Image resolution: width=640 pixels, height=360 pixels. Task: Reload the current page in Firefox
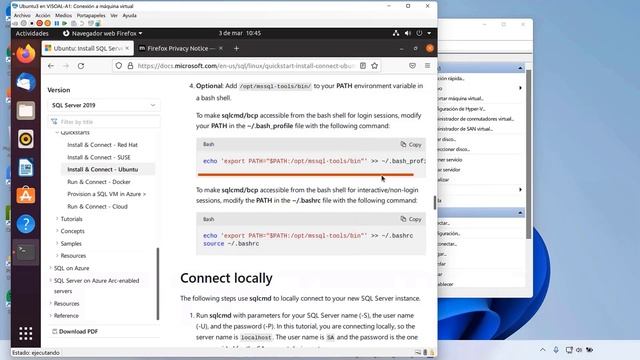pyautogui.click(x=81, y=66)
